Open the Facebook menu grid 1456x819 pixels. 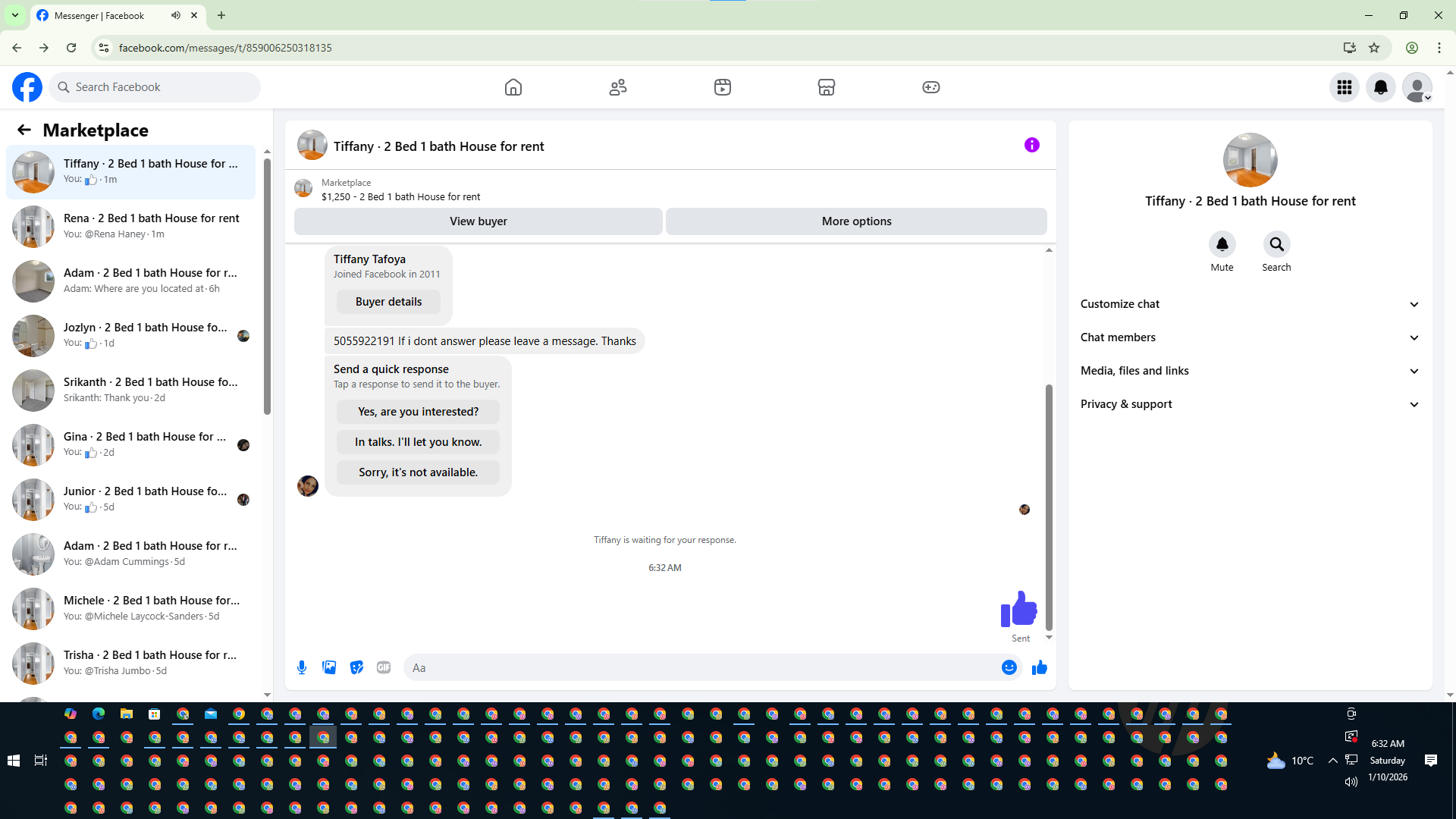point(1344,87)
